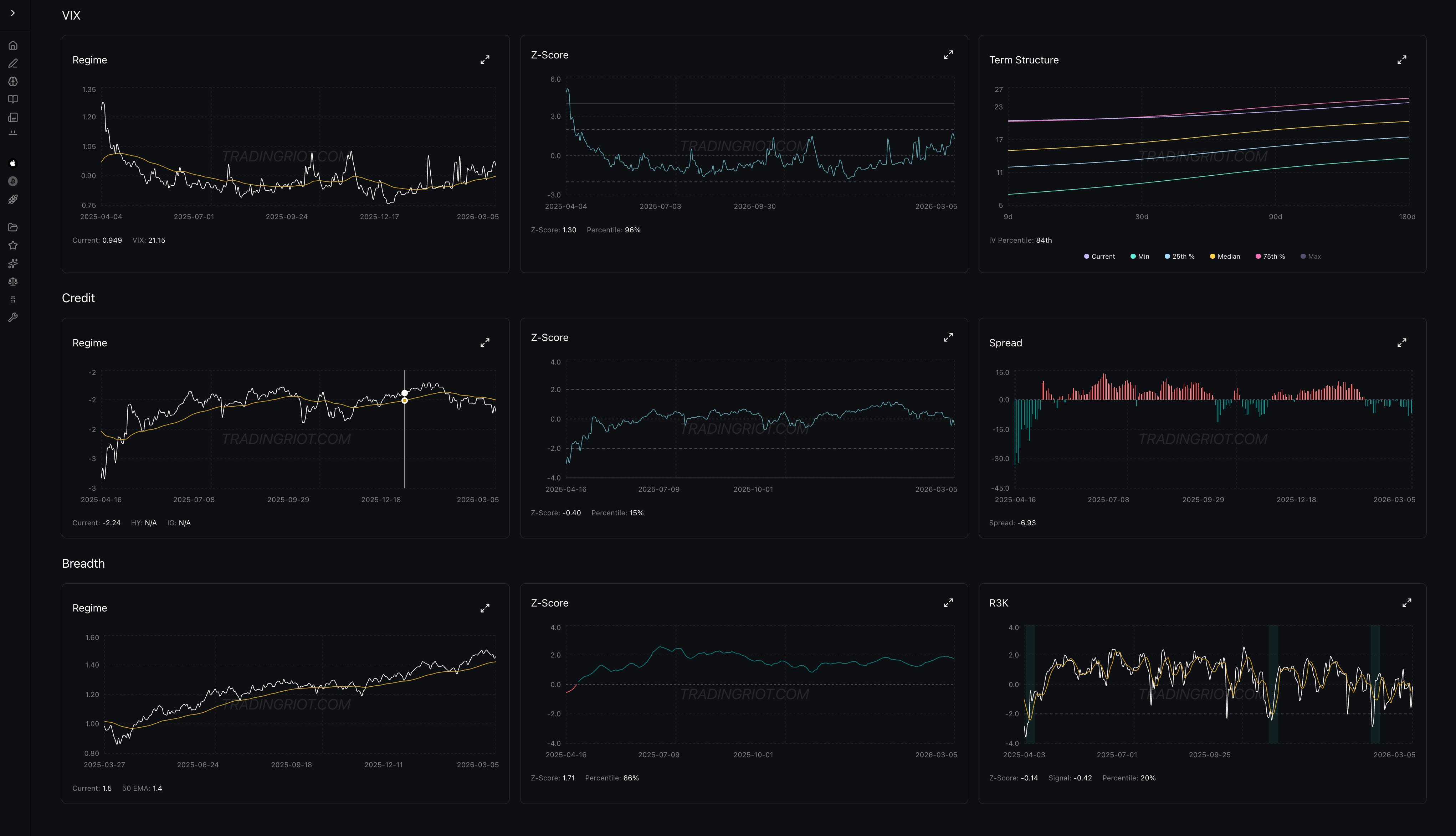The image size is (1456, 836).
Task: Expand the collapsed sidebar chevron
Action: pos(12,12)
